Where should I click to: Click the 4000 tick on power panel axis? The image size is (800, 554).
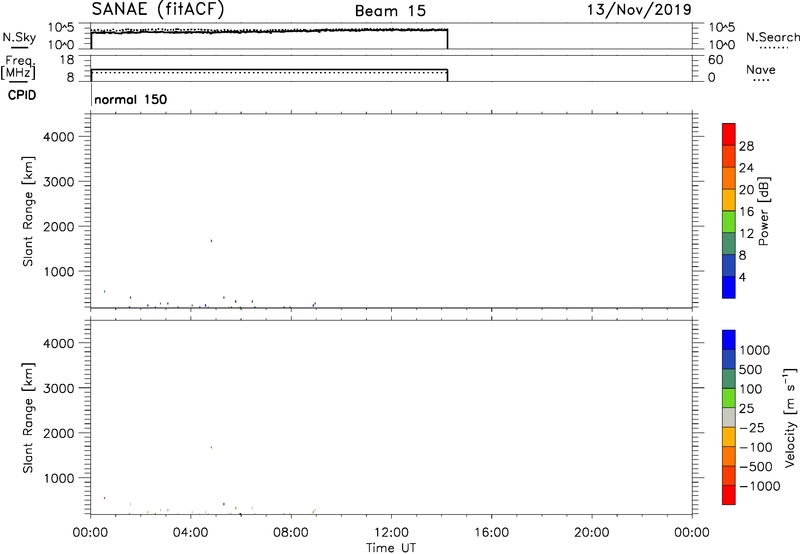click(x=59, y=137)
